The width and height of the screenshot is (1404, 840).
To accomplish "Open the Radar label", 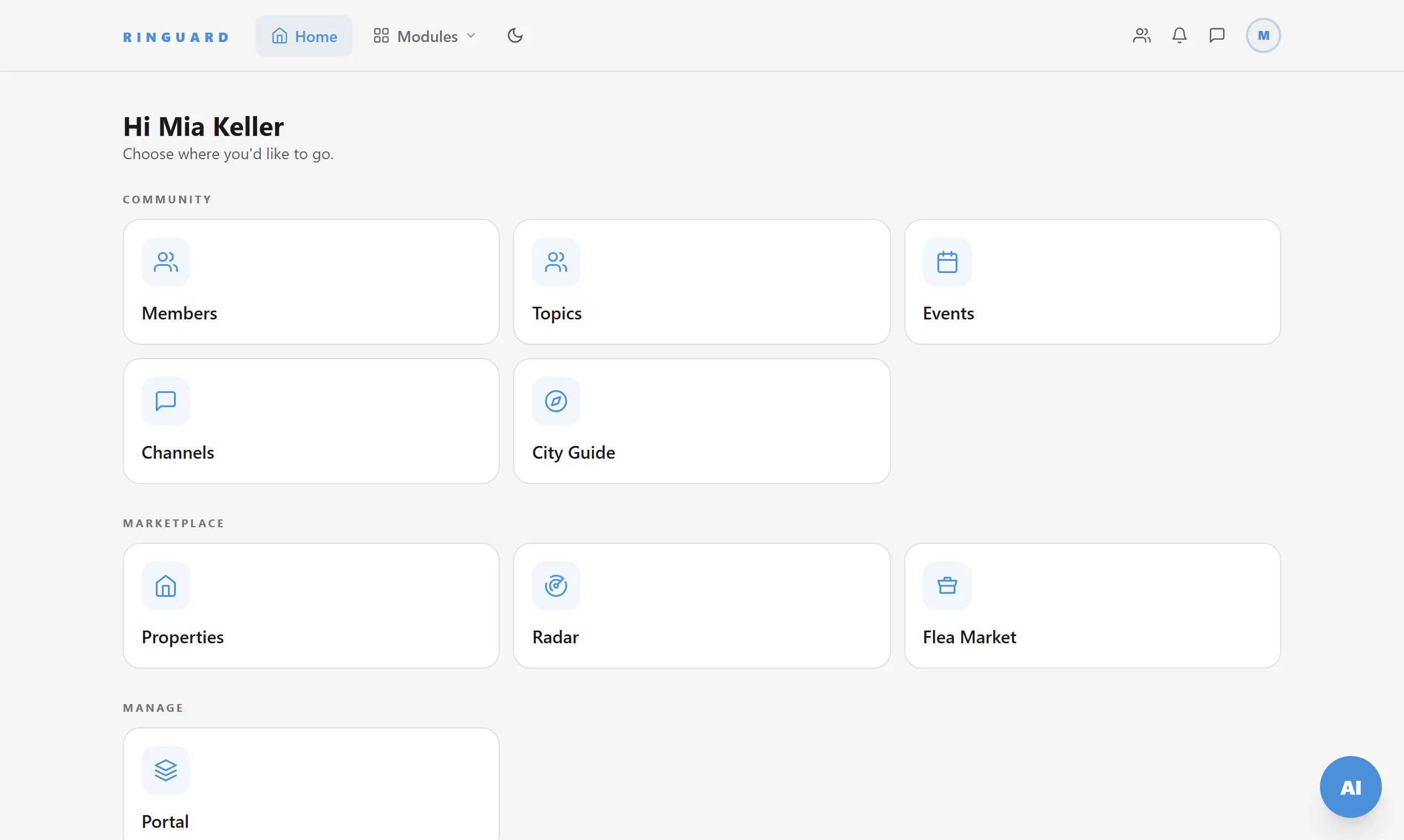I will pyautogui.click(x=556, y=637).
